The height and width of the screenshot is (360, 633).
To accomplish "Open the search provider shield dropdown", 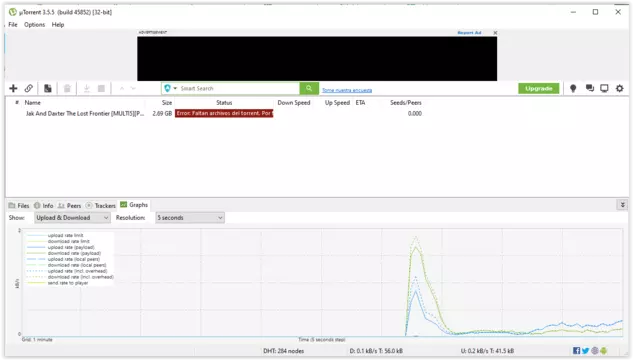I will point(170,88).
